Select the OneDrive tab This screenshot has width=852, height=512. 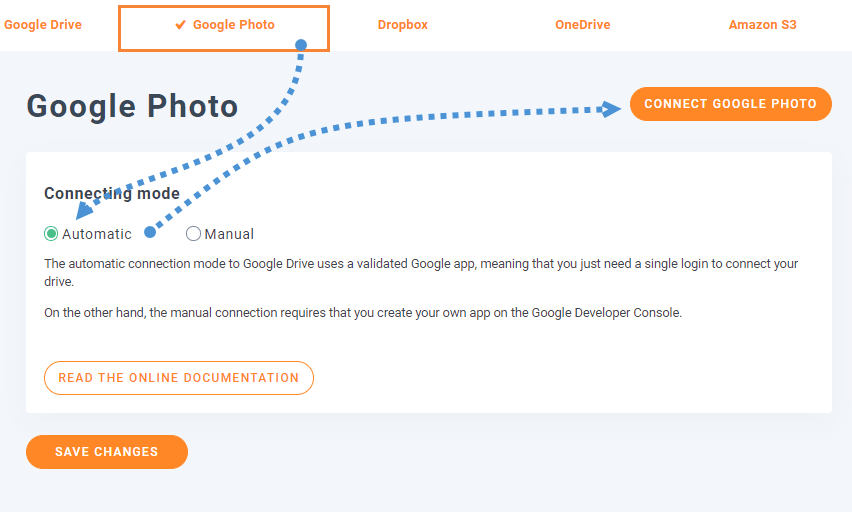point(582,25)
